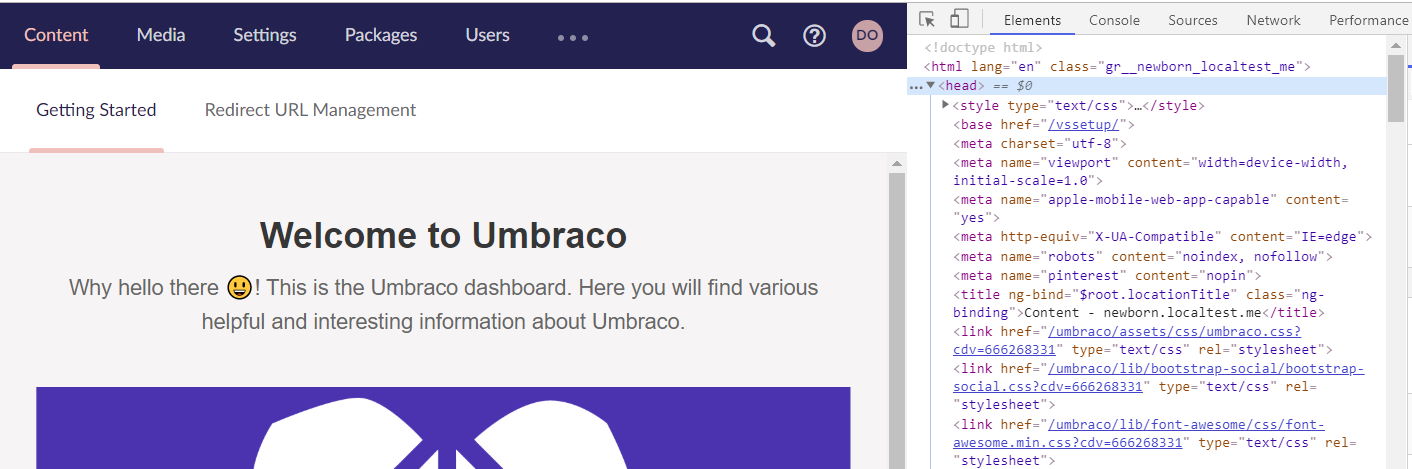
Task: Click the ellipsis beside the head node
Action: [x=915, y=87]
